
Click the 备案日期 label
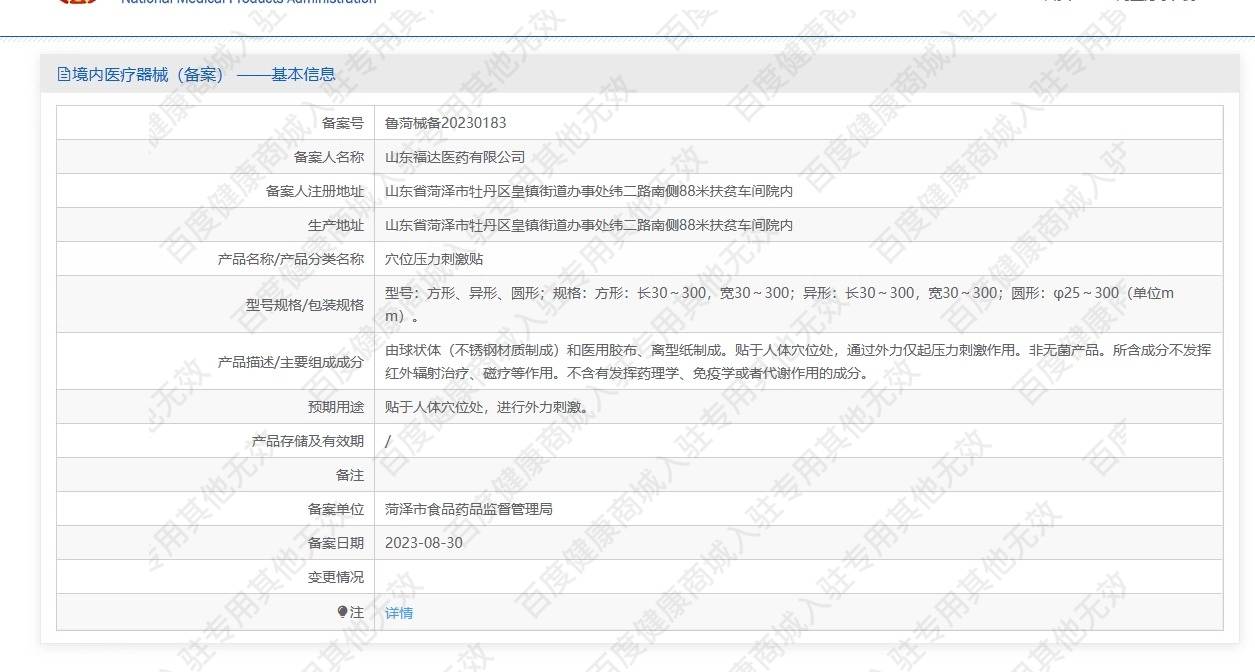pos(336,543)
